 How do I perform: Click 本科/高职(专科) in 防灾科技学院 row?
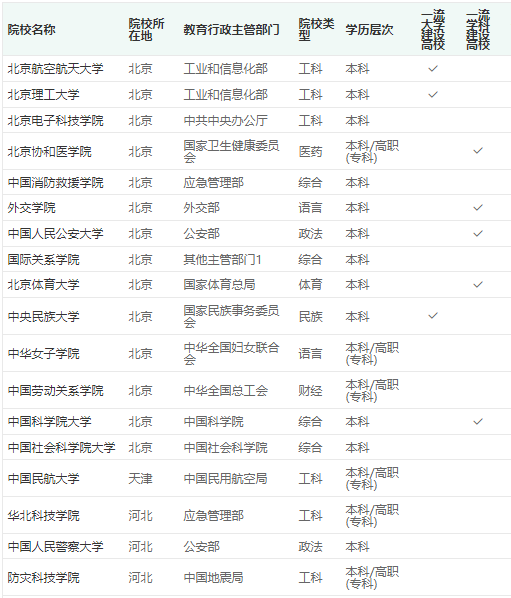pyautogui.click(x=372, y=577)
